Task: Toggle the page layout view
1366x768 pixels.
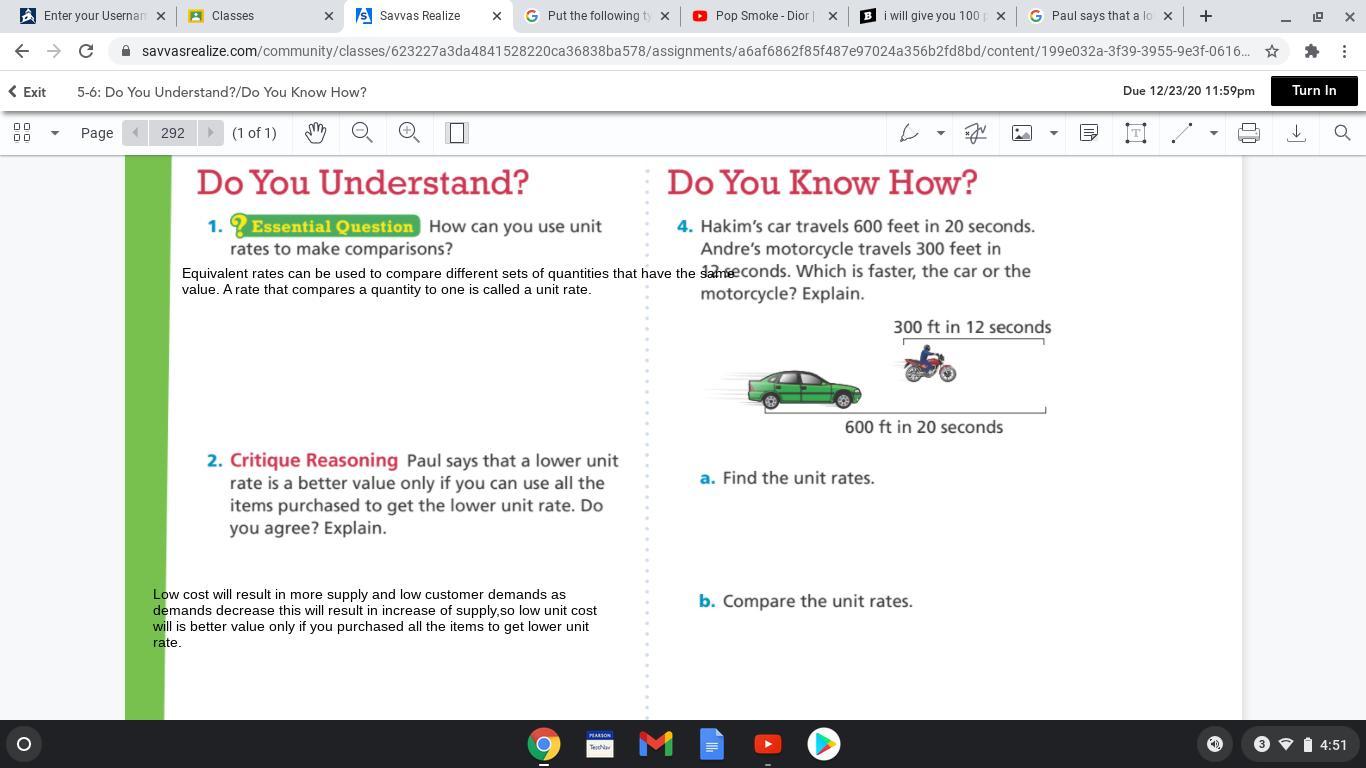Action: coord(457,133)
